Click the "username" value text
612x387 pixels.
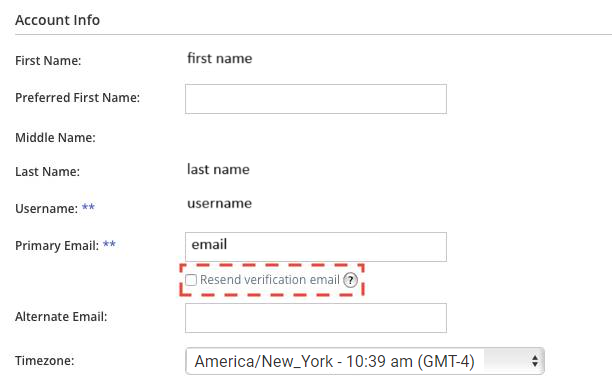click(219, 203)
